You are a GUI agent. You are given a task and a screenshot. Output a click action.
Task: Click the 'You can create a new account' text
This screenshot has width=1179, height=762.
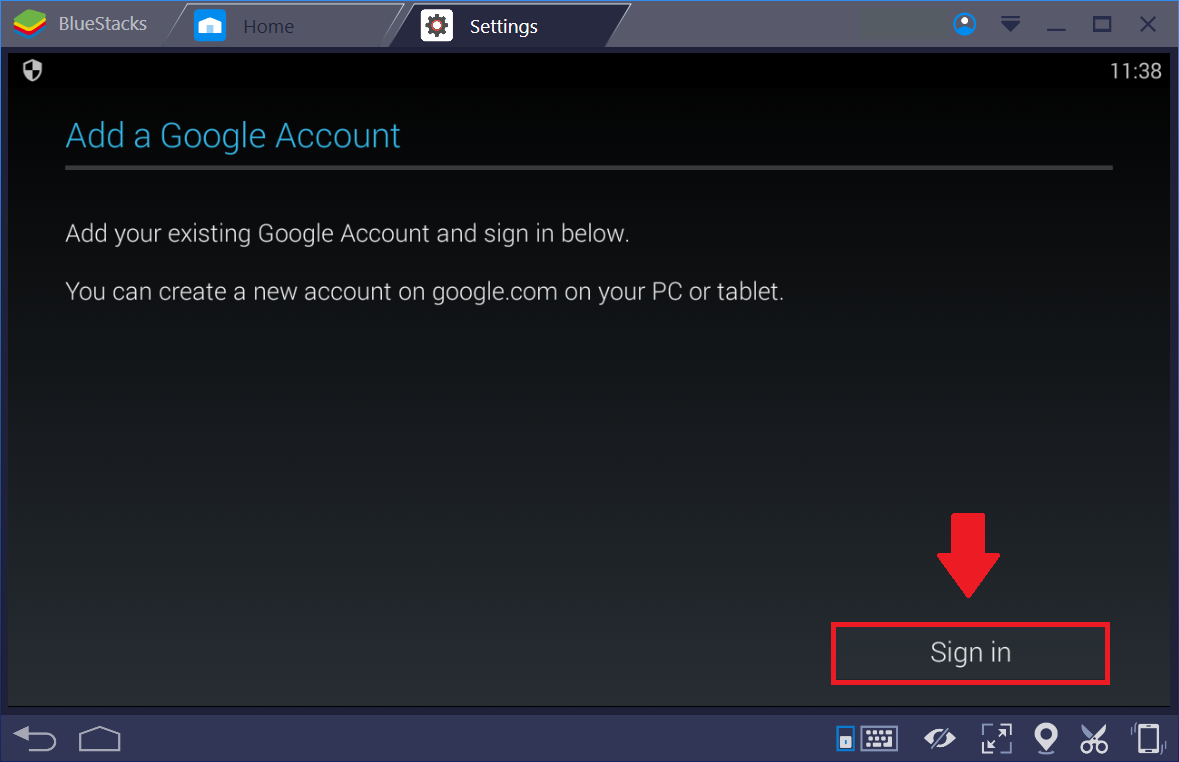pyautogui.click(x=425, y=292)
